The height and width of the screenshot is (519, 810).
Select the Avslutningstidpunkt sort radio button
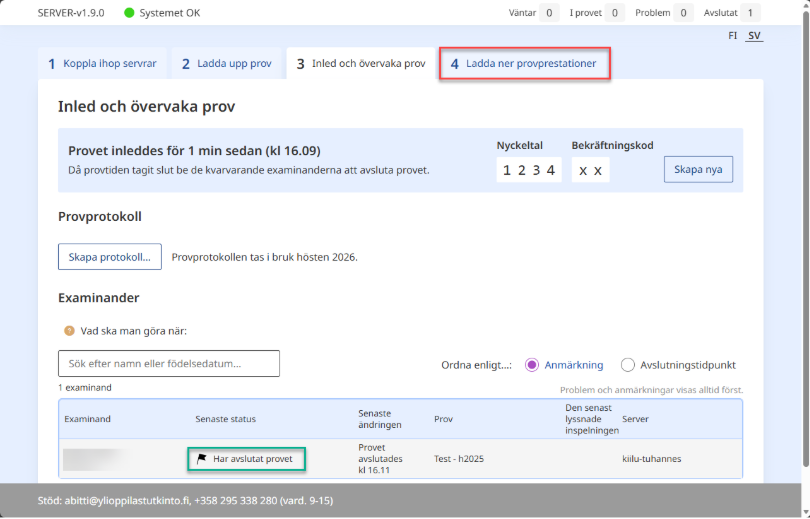(628, 365)
